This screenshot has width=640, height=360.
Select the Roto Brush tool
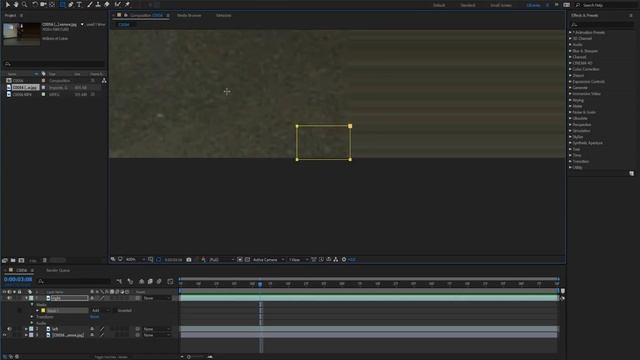tap(118, 4)
